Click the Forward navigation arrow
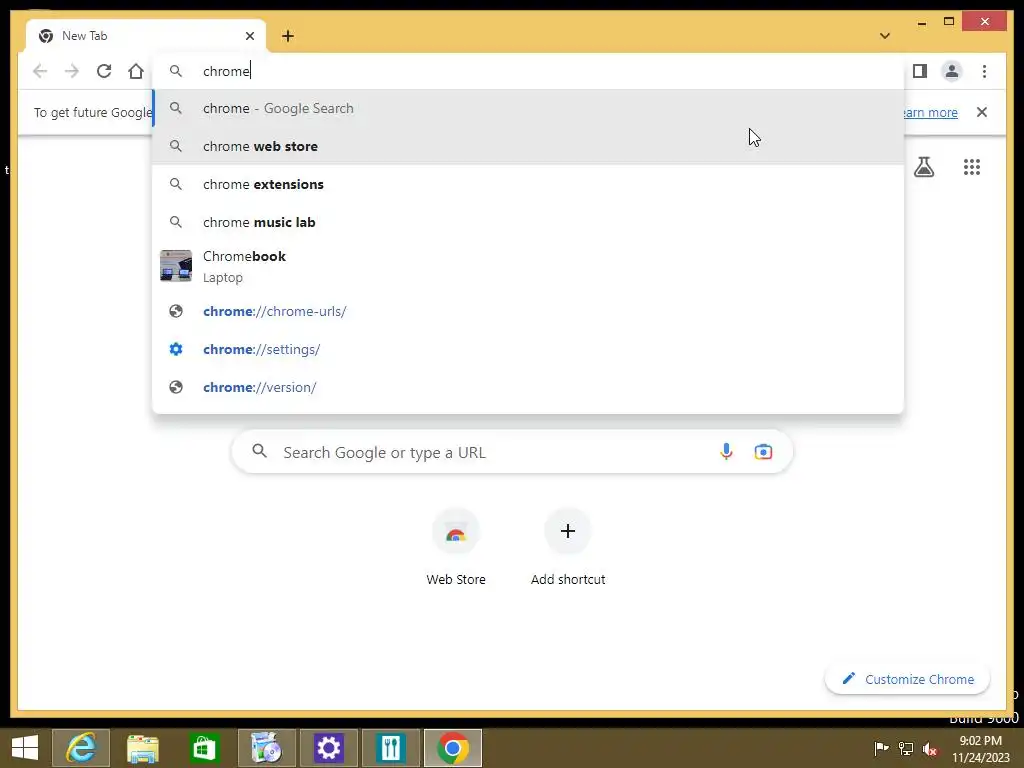Viewport: 1024px width, 768px height. tap(72, 71)
